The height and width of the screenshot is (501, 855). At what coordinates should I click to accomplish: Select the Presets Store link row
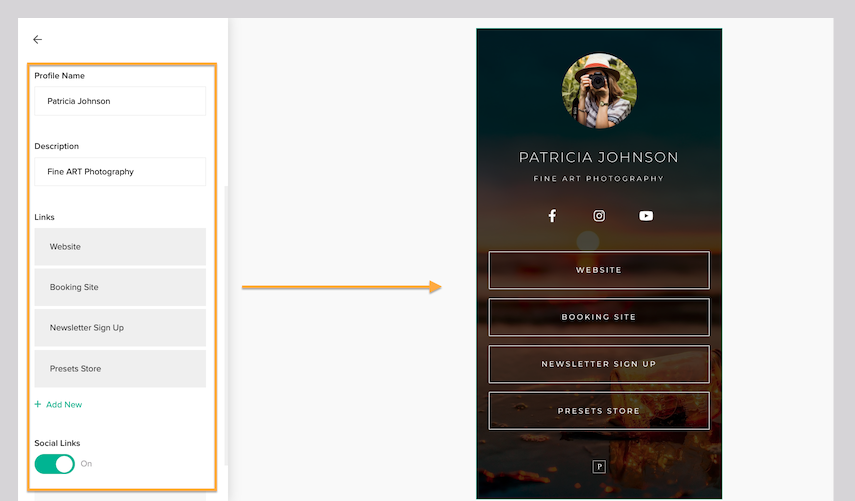(120, 369)
